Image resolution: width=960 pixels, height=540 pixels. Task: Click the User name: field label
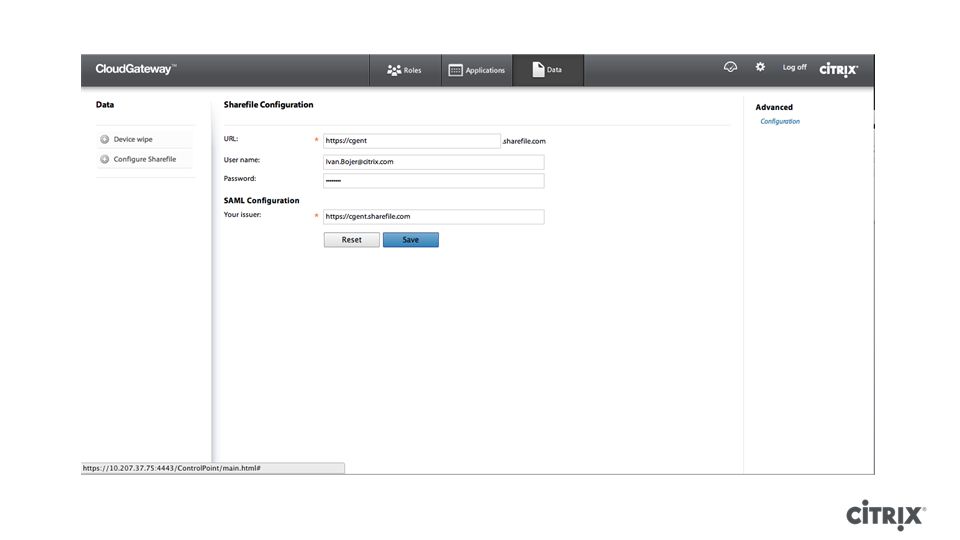point(242,160)
